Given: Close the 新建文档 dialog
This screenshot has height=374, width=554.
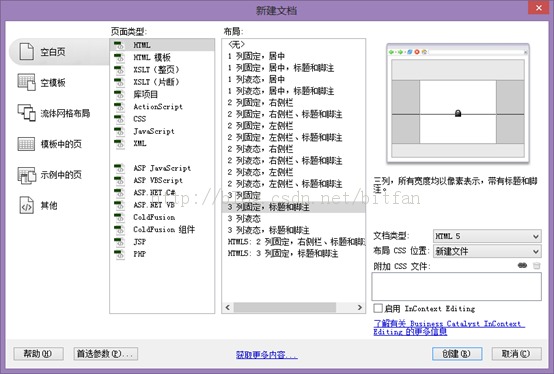Looking at the screenshot, I should click(x=538, y=8).
